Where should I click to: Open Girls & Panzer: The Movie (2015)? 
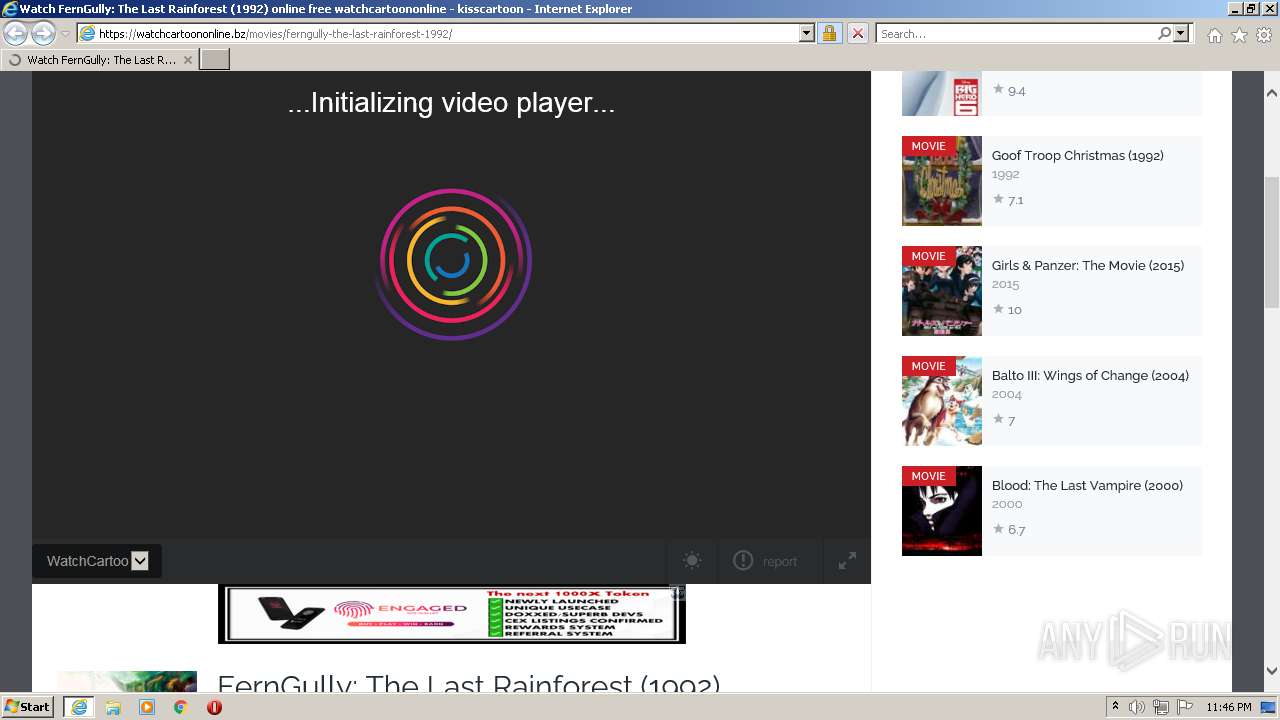coord(1087,265)
